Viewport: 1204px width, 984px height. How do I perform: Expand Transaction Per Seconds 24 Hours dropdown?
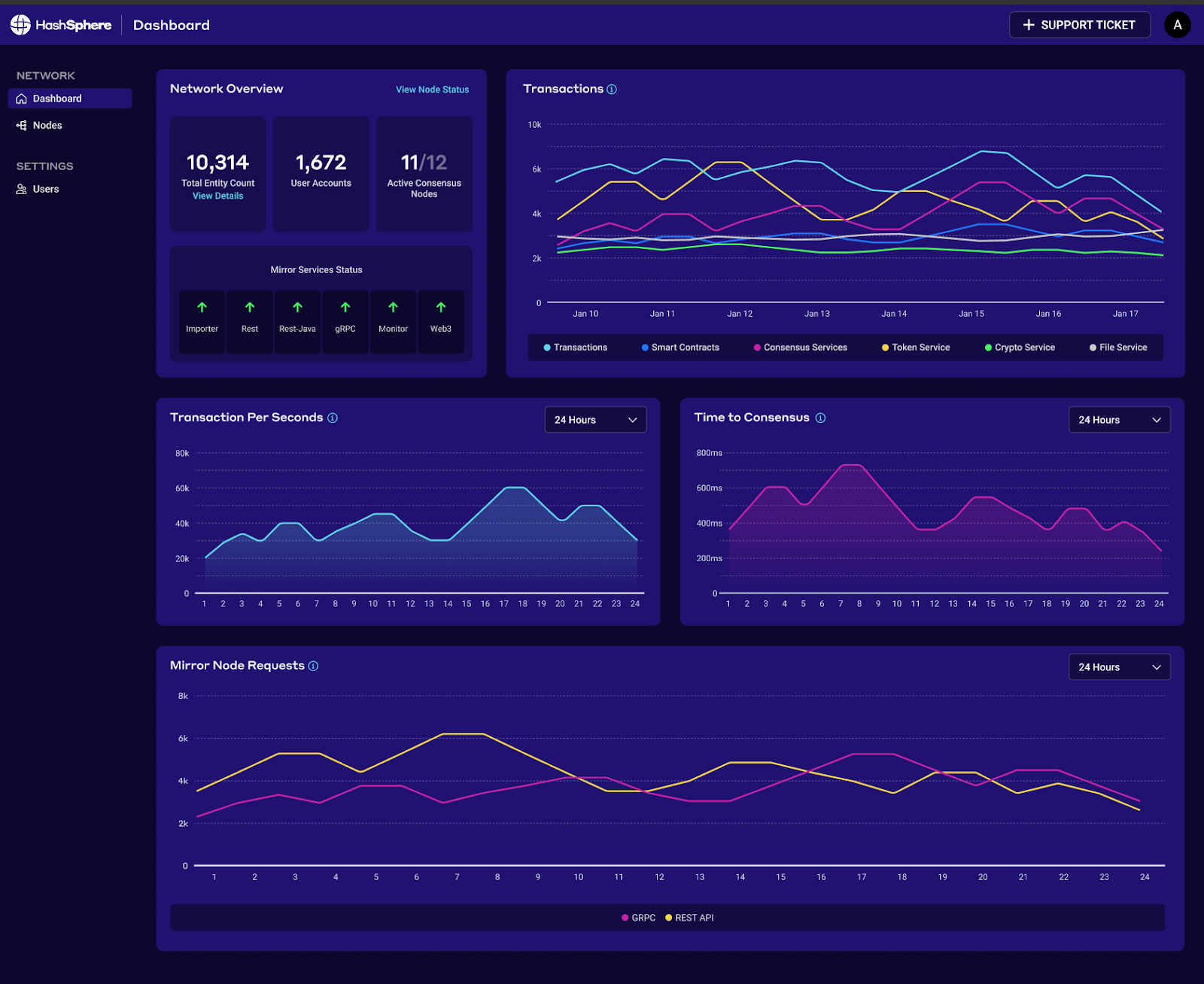(x=595, y=420)
